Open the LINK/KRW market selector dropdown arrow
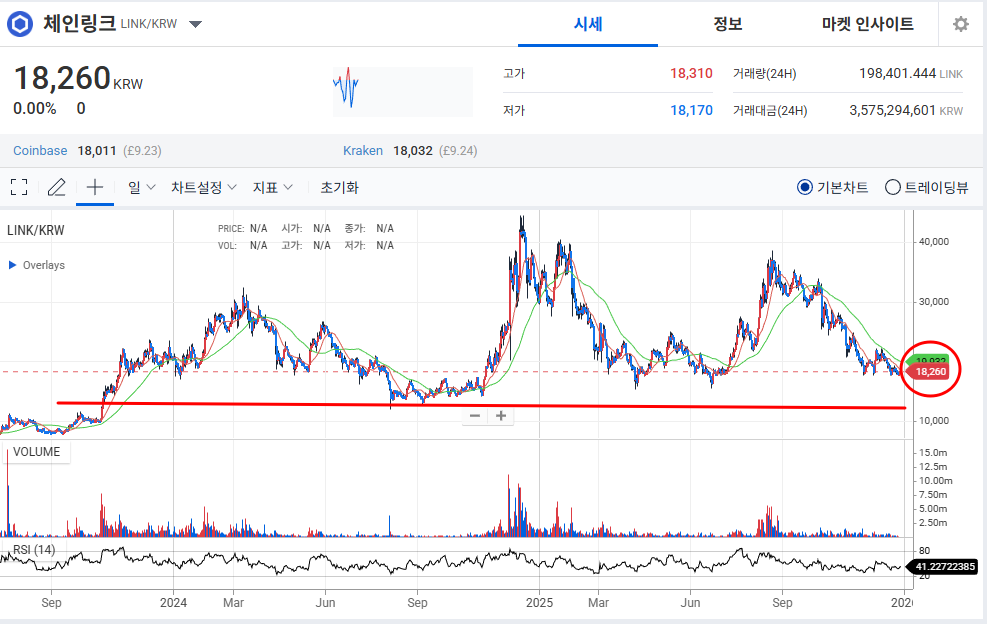The image size is (987, 624). 195,24
